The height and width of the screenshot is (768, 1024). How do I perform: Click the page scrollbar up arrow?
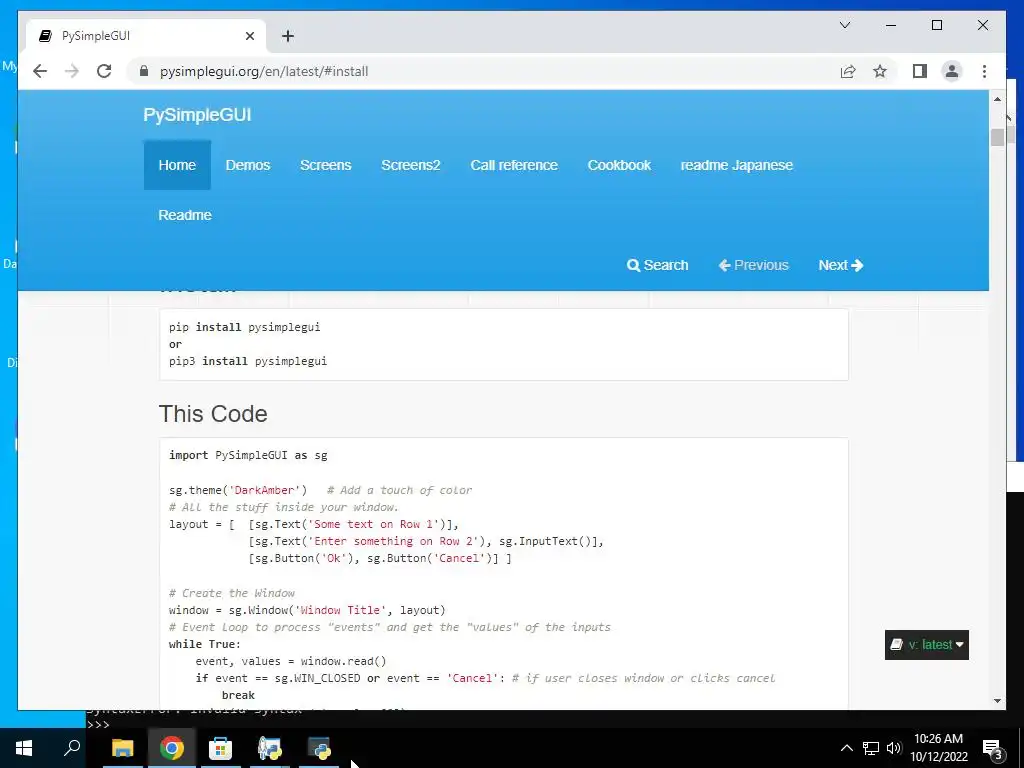tap(997, 99)
